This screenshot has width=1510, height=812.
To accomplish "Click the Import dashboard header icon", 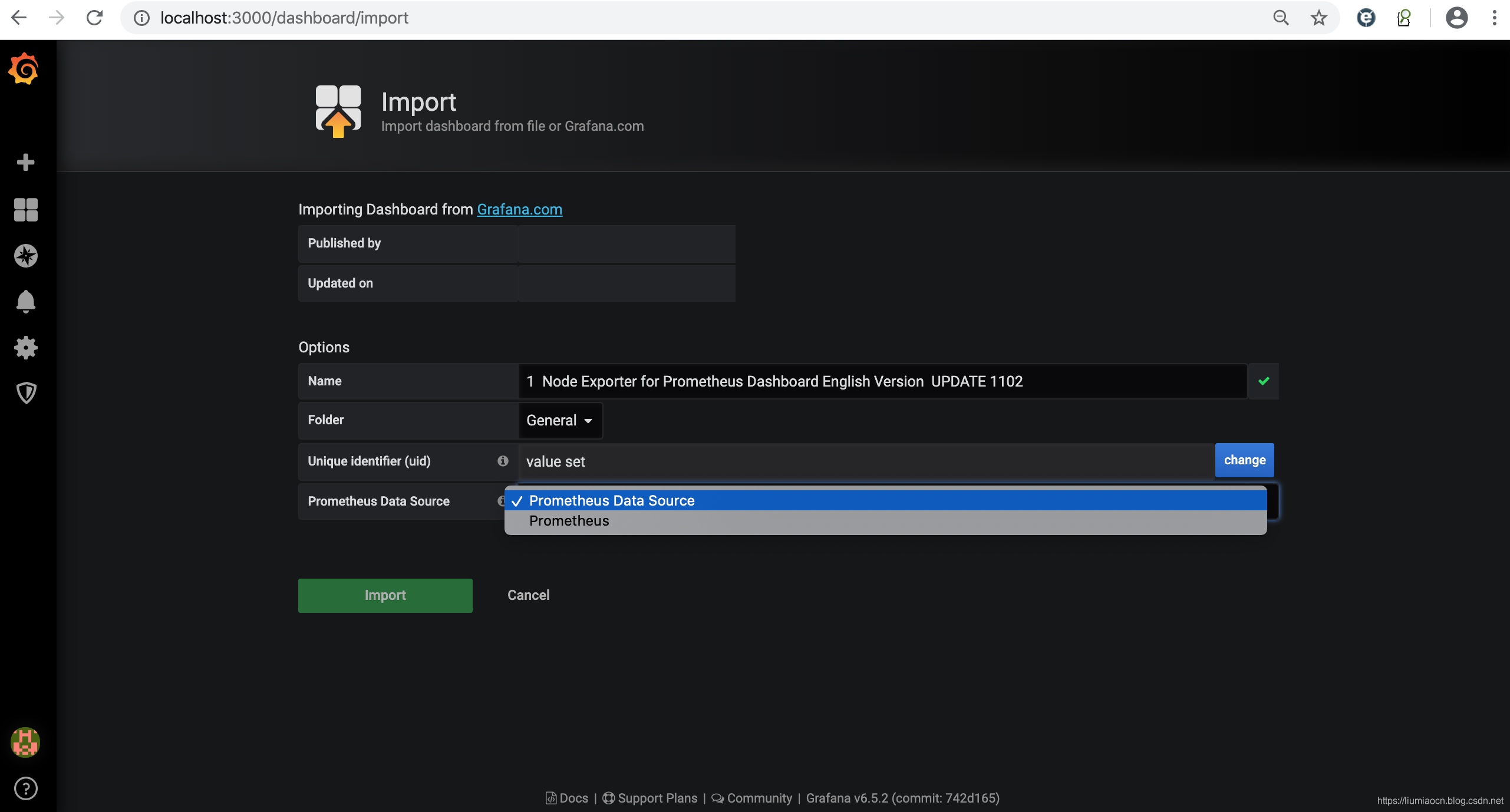I will (338, 111).
